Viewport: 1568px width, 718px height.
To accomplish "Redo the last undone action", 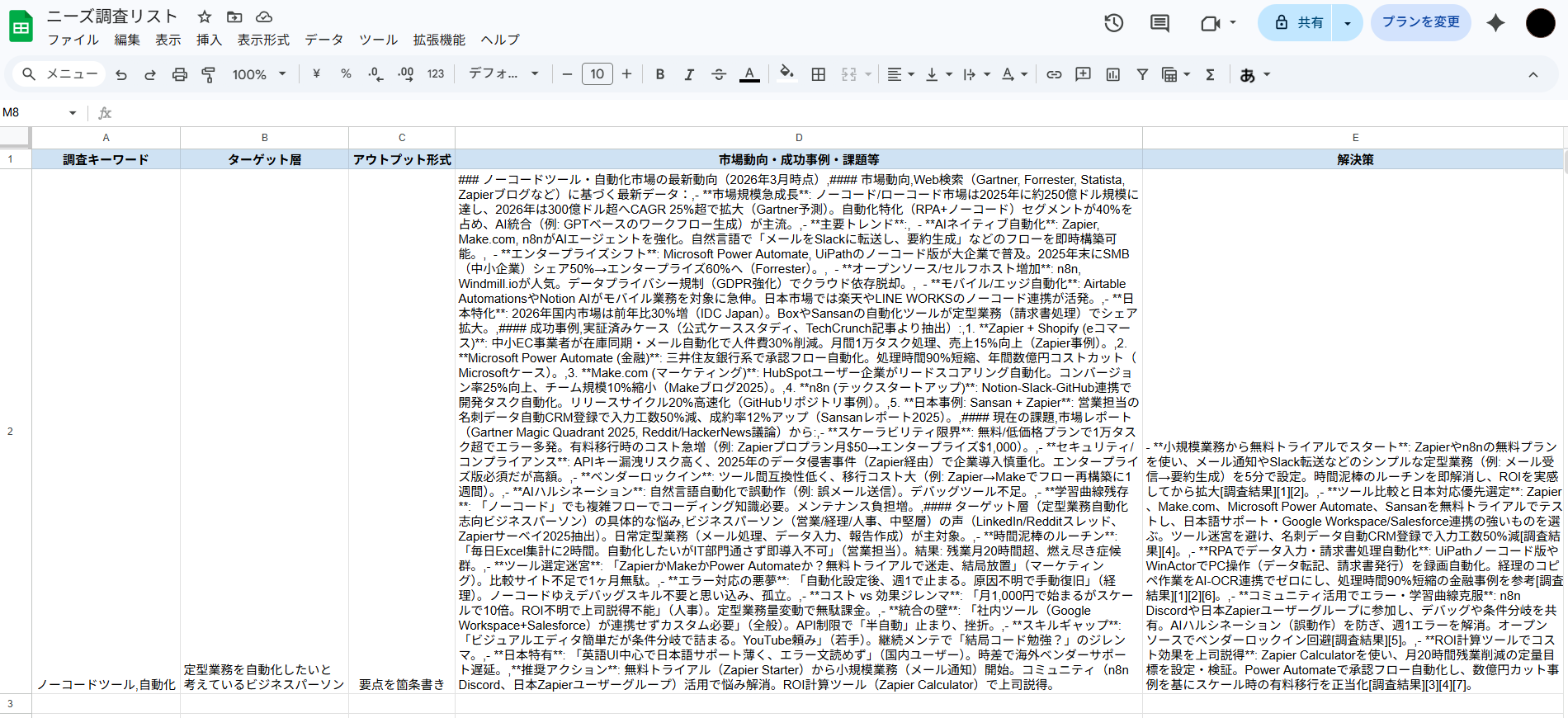I will pos(150,74).
